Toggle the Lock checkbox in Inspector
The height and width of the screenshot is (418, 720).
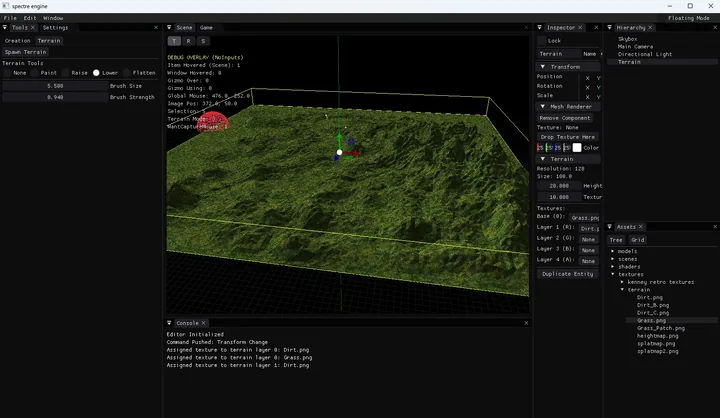tap(542, 40)
